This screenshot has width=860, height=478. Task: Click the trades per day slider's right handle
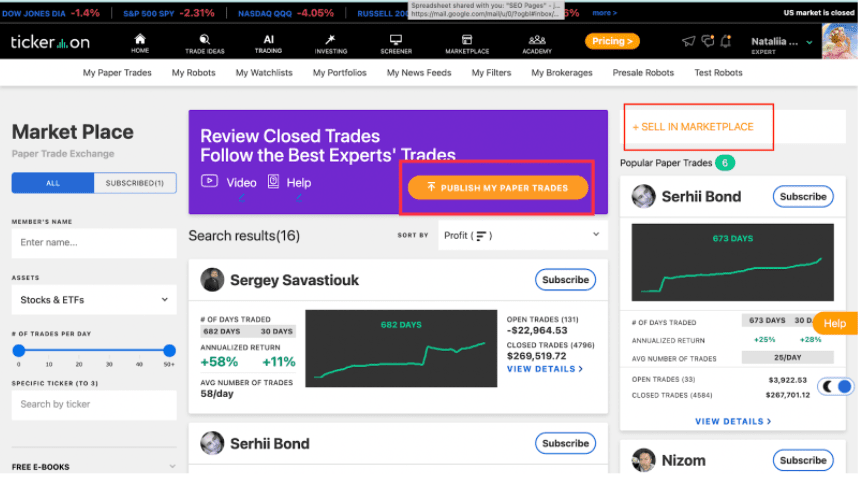(169, 350)
